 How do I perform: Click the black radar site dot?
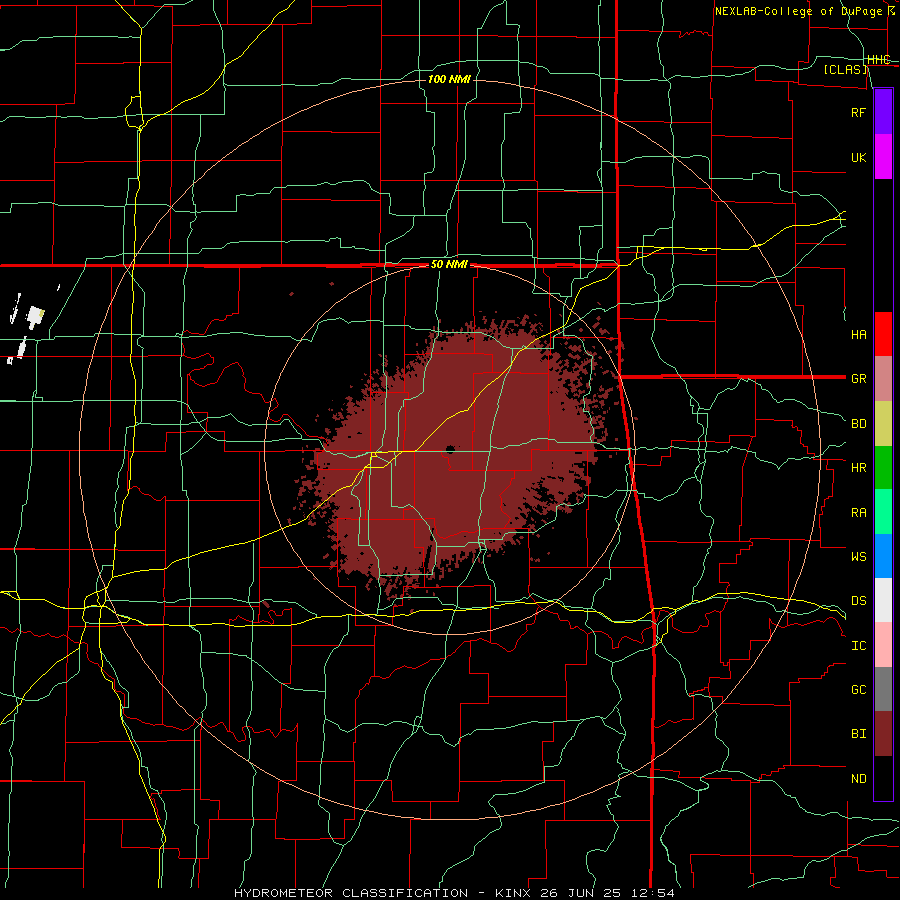450,449
